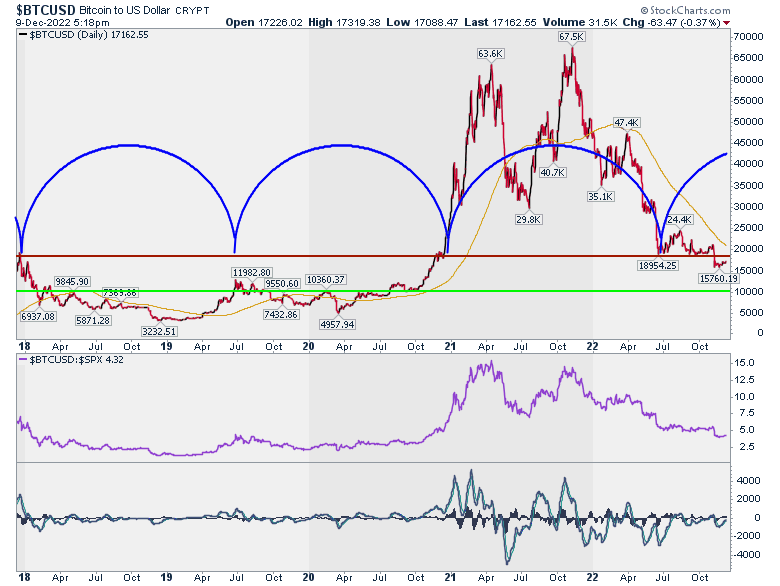780x586 pixels.
Task: Click the 5871.28 price label
Action: click(93, 320)
